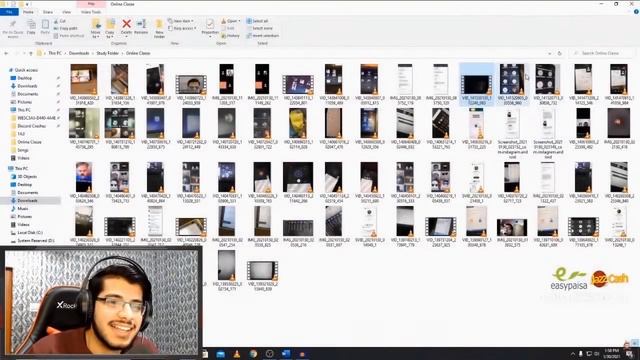The height and width of the screenshot is (360, 640).
Task: Switch to the Share tab
Action: tap(48, 12)
